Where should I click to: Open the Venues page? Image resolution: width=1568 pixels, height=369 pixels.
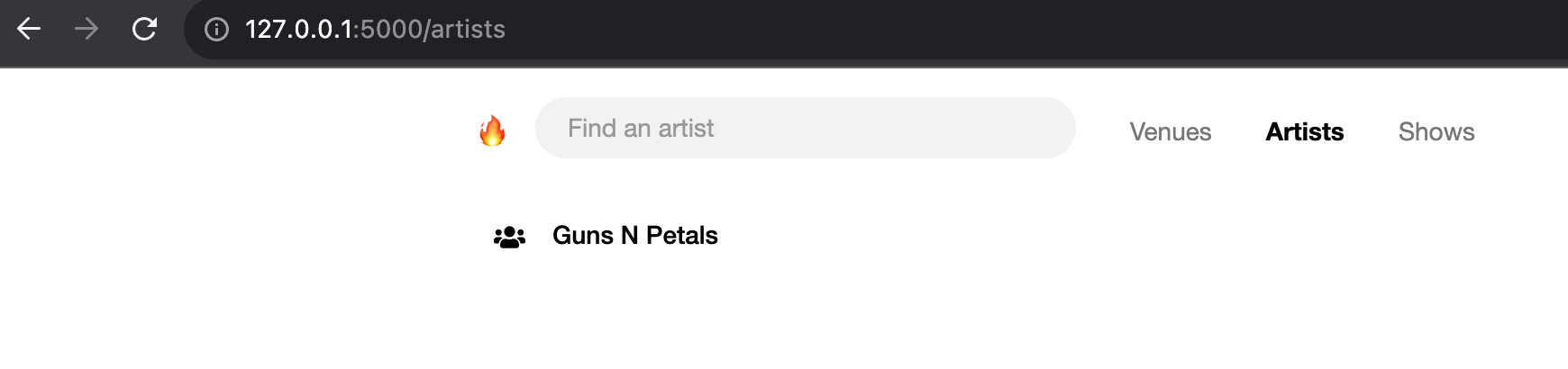[1170, 131]
